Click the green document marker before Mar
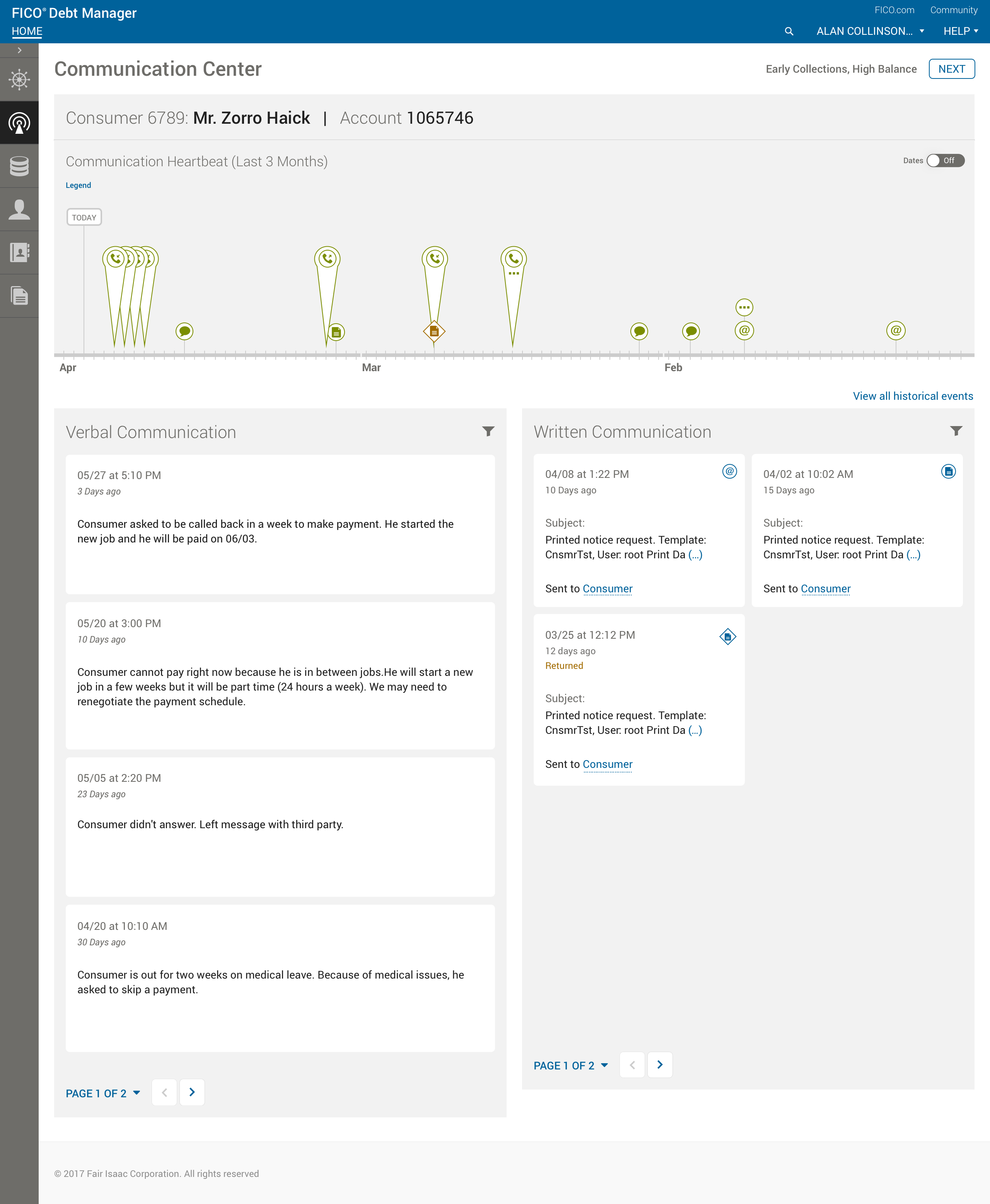 point(336,332)
